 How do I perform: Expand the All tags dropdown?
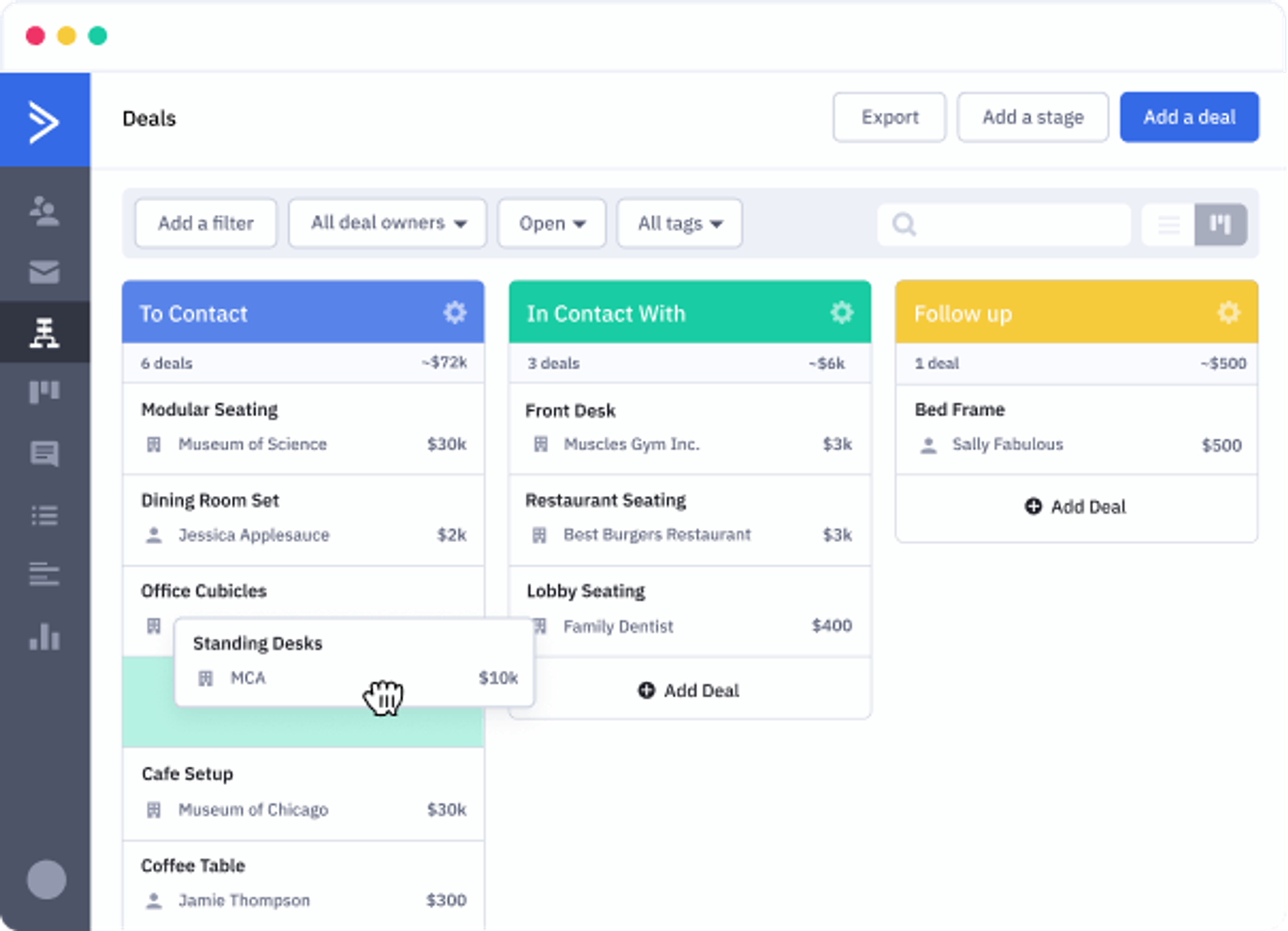click(x=679, y=223)
